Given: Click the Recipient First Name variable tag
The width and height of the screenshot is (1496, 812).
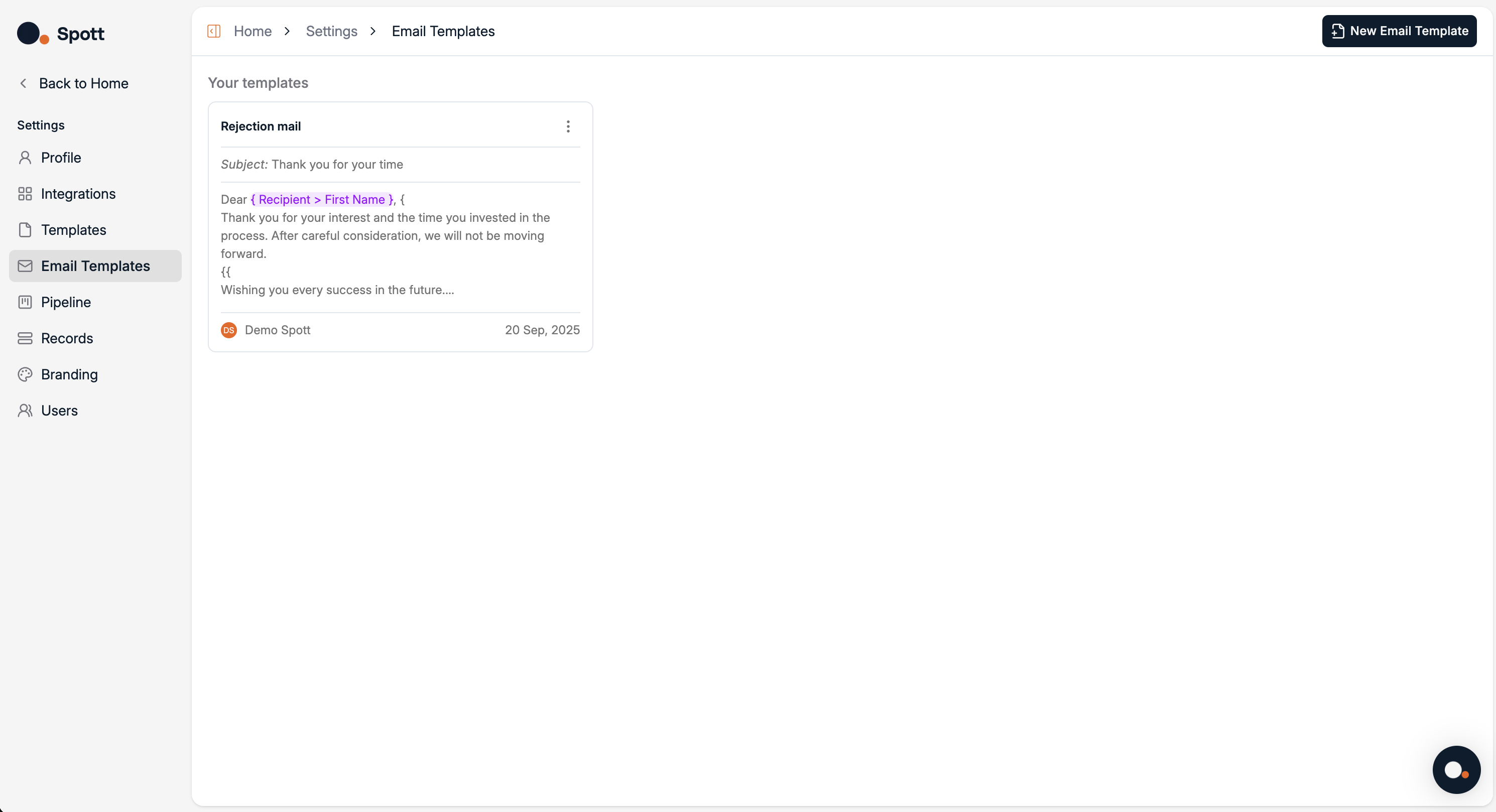Looking at the screenshot, I should (322, 200).
